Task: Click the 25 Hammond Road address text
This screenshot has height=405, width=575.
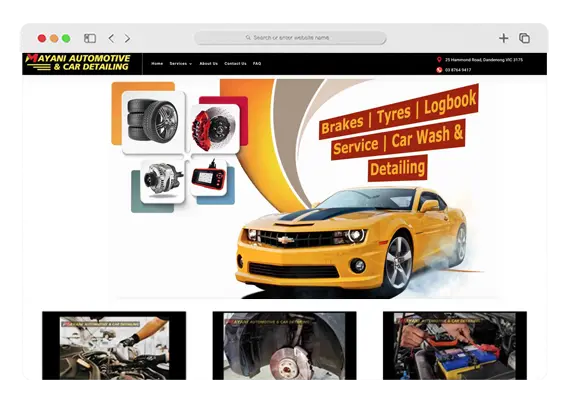Action: 484,60
